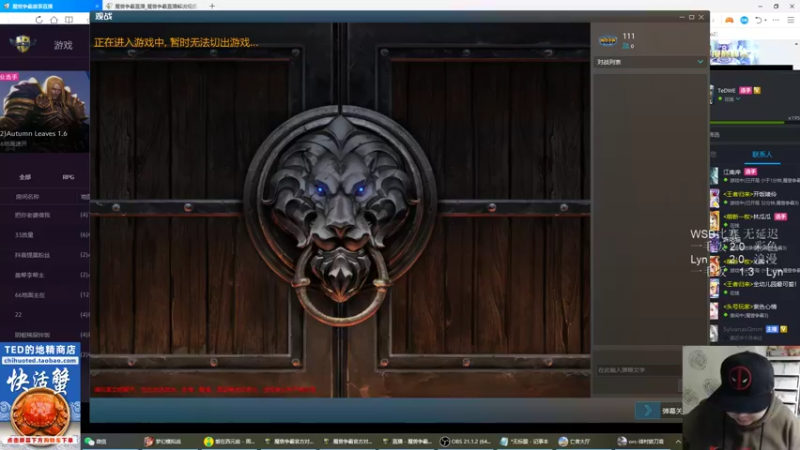Open browser gamepad icon in toolbar

729,20
